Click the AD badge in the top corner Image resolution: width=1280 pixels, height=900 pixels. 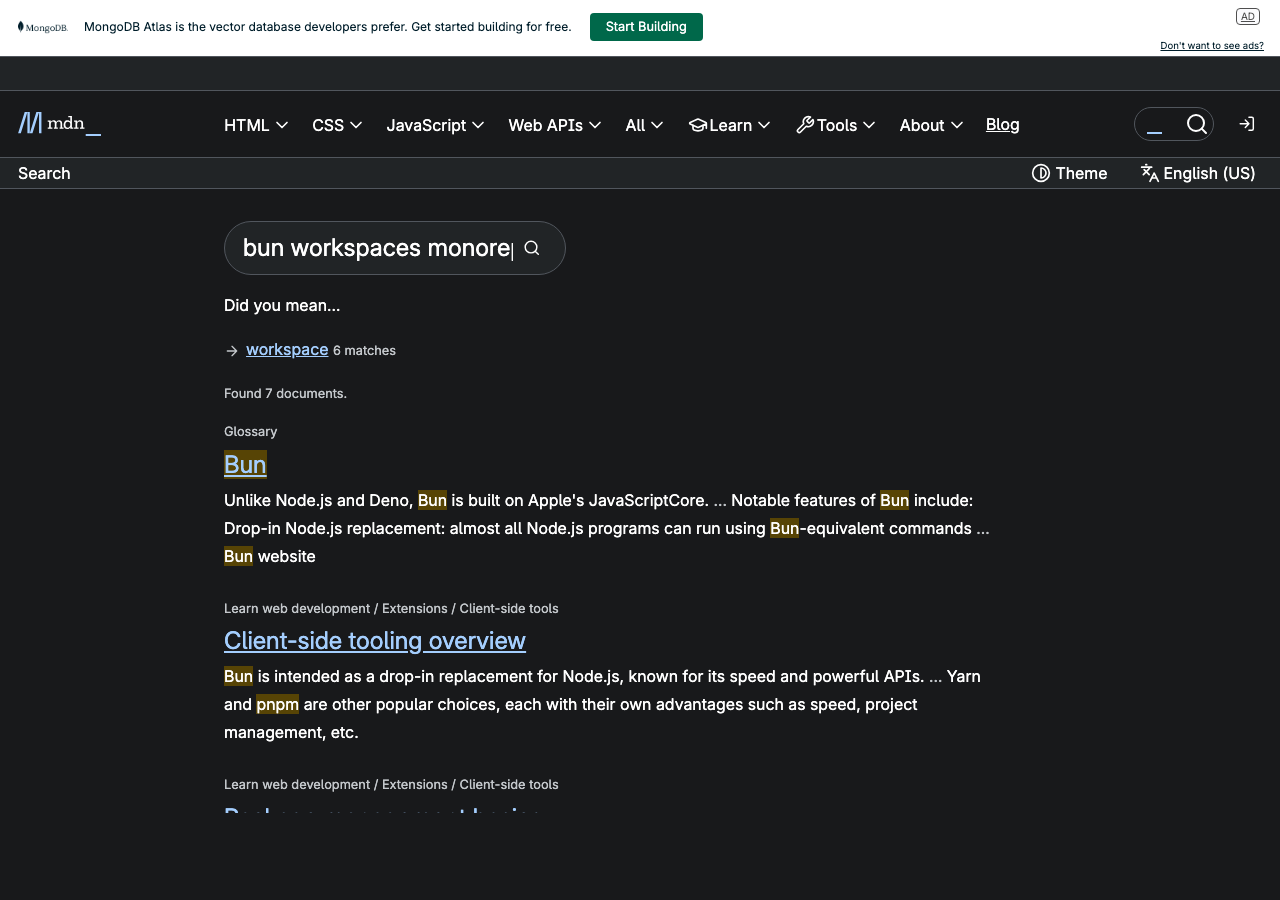(1247, 16)
